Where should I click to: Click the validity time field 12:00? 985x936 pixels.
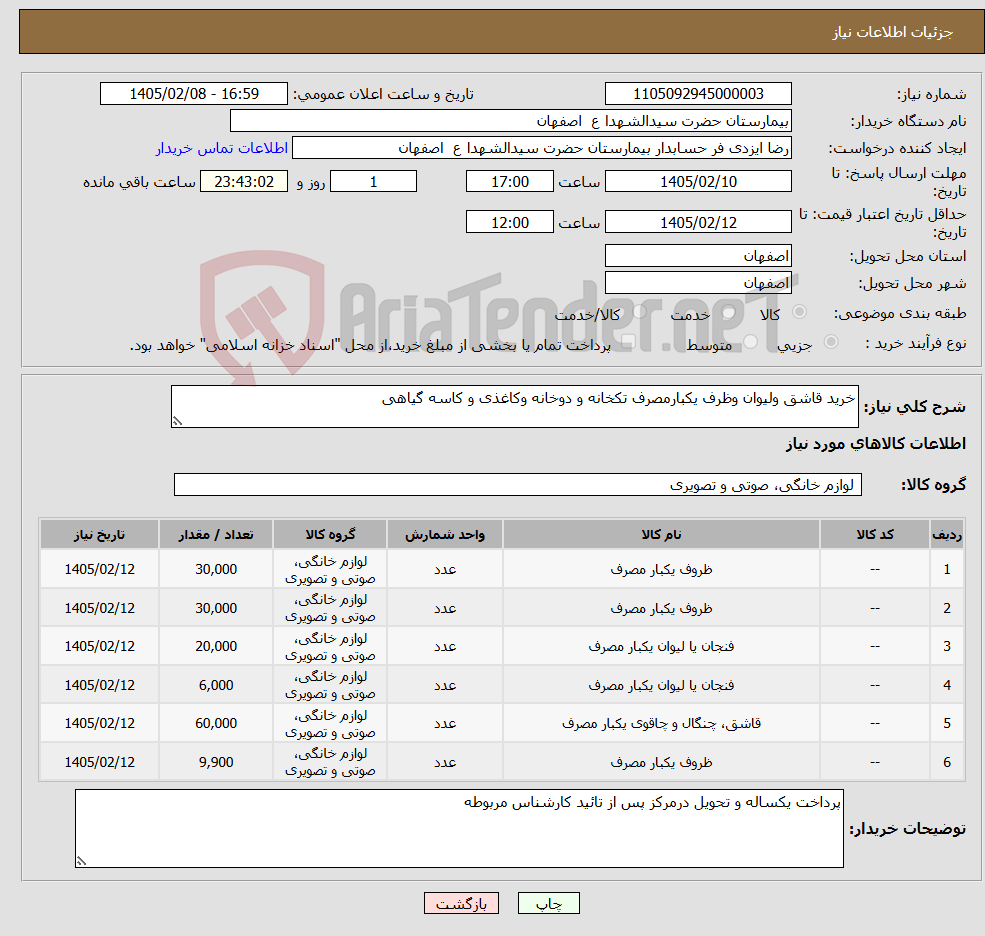(x=509, y=222)
